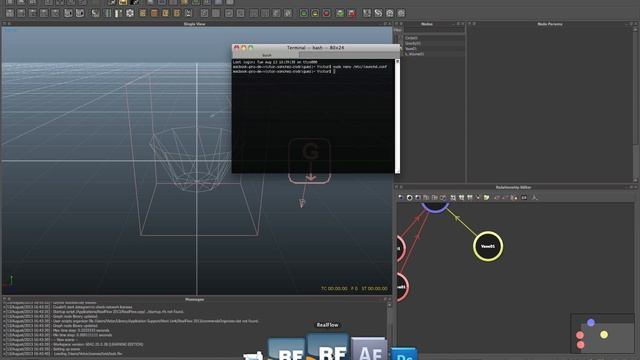Select the first node row above Gravity01
This screenshot has width=640, height=360.
pyautogui.click(x=434, y=38)
